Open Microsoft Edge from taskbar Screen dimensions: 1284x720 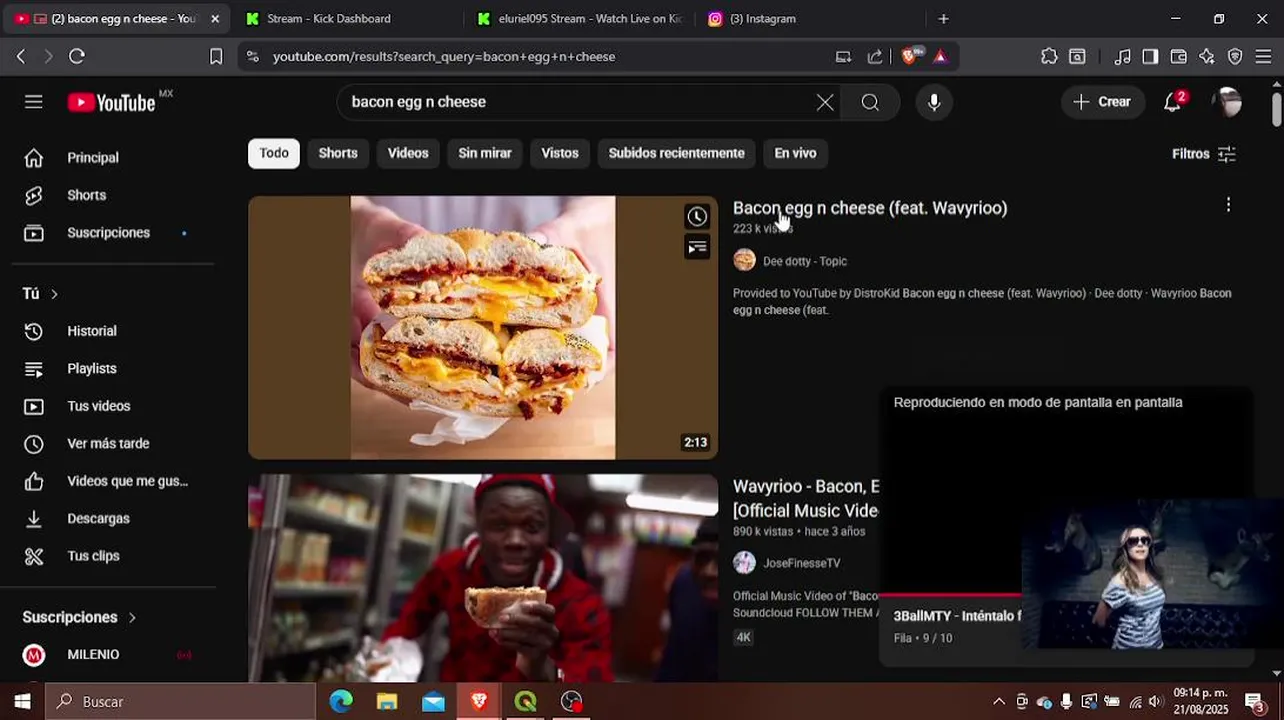(341, 702)
